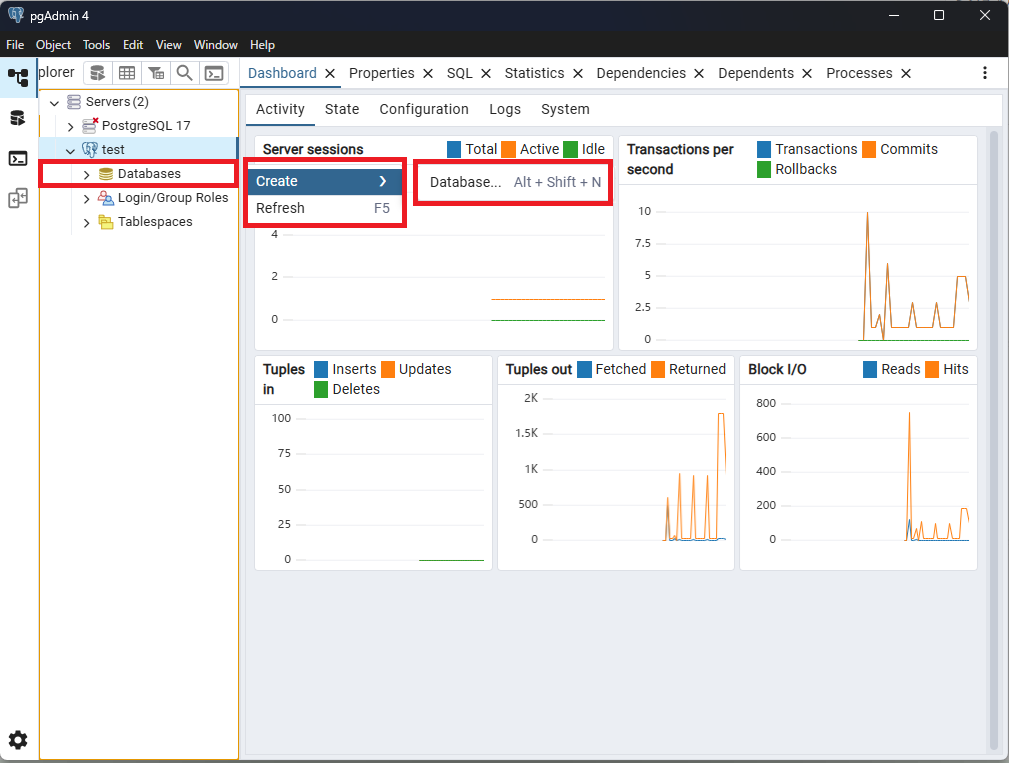Select the Login/Group Roles tree row
Screen dimensions: 1009x763
[139, 198]
